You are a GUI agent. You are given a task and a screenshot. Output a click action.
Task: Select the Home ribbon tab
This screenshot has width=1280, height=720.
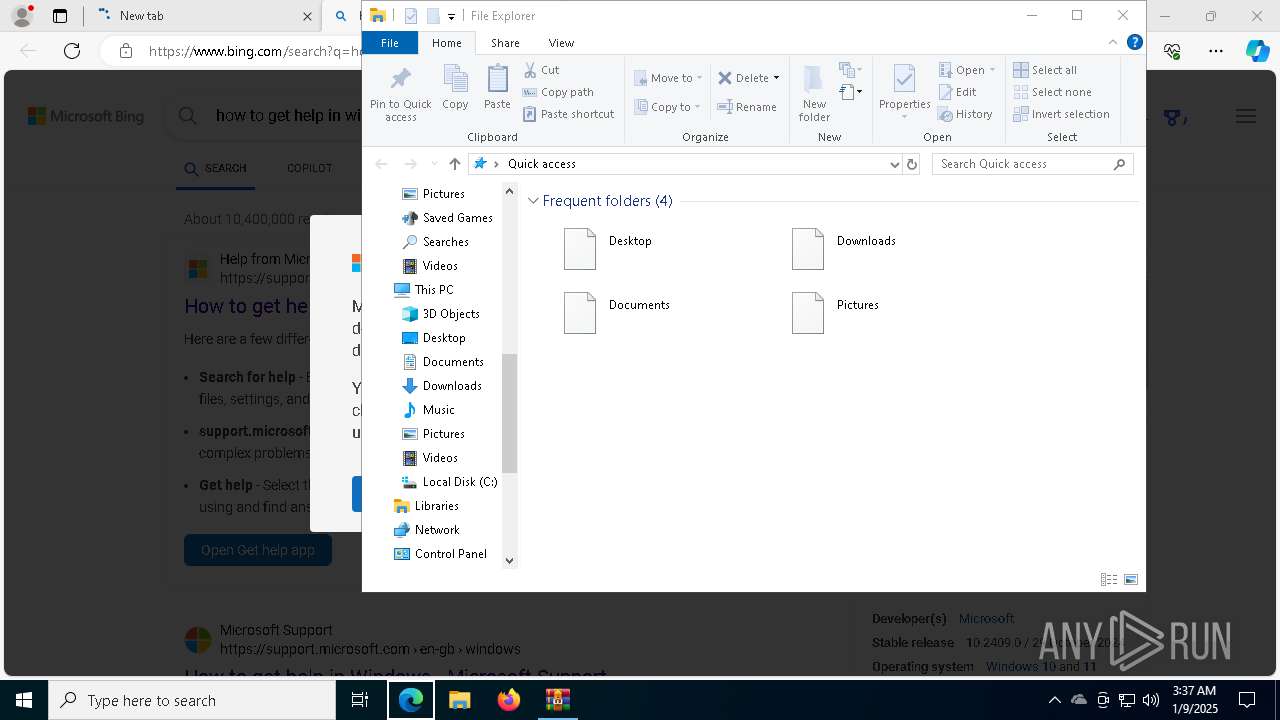click(x=447, y=43)
